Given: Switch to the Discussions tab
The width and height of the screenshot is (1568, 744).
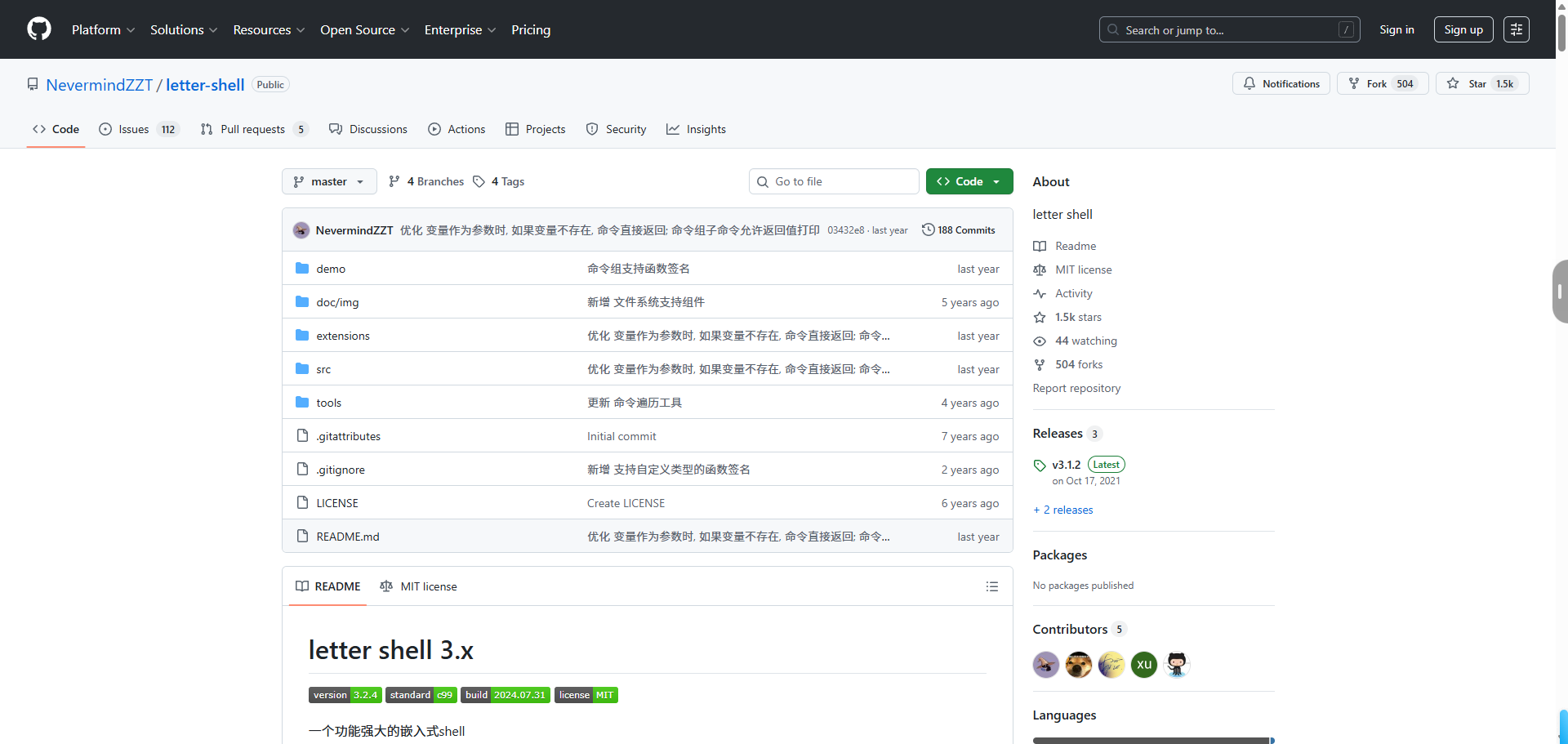Looking at the screenshot, I should (367, 129).
